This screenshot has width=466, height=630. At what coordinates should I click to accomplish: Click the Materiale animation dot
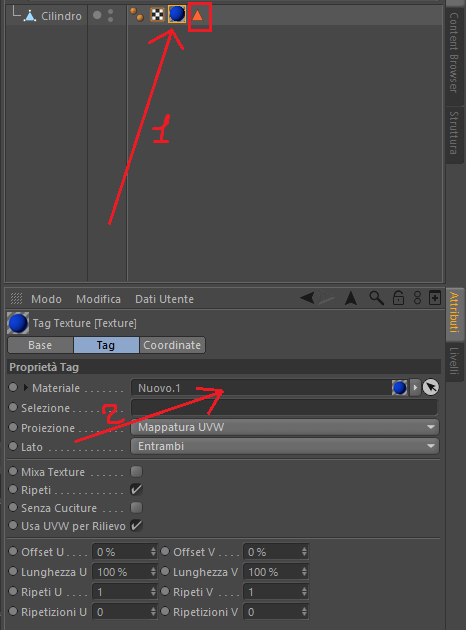click(13, 387)
